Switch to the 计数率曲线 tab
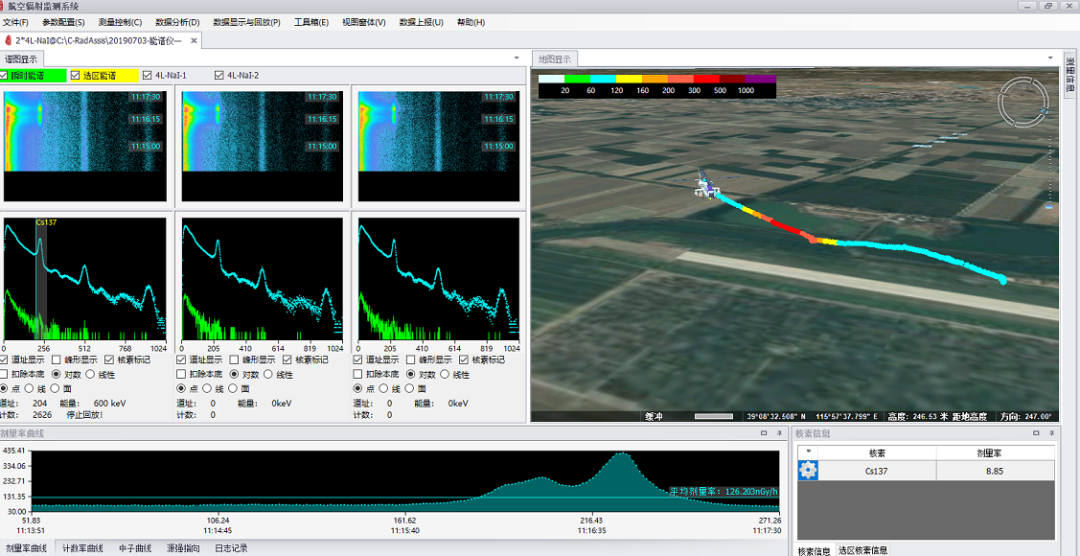Screen dimensions: 1080x556 pyautogui.click(x=83, y=548)
